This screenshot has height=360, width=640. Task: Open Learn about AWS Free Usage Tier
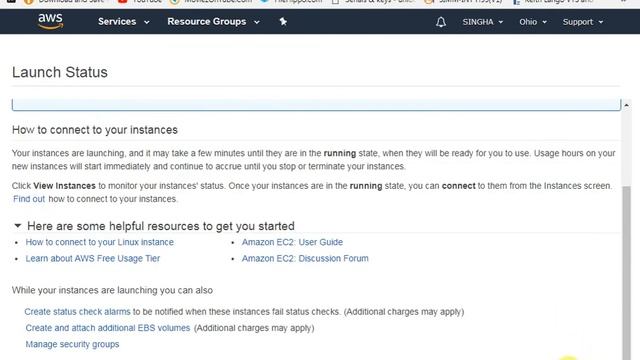click(93, 258)
